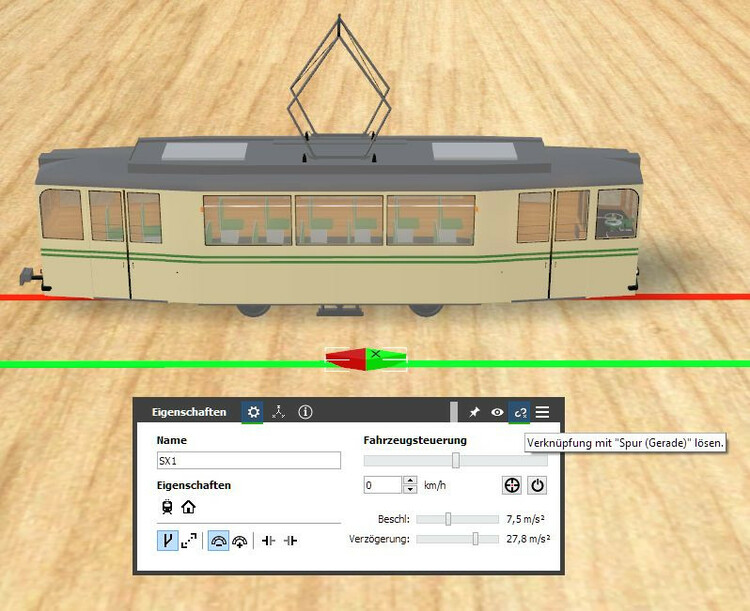Switch to the axis transformation tab
The width and height of the screenshot is (750, 611).
click(278, 412)
